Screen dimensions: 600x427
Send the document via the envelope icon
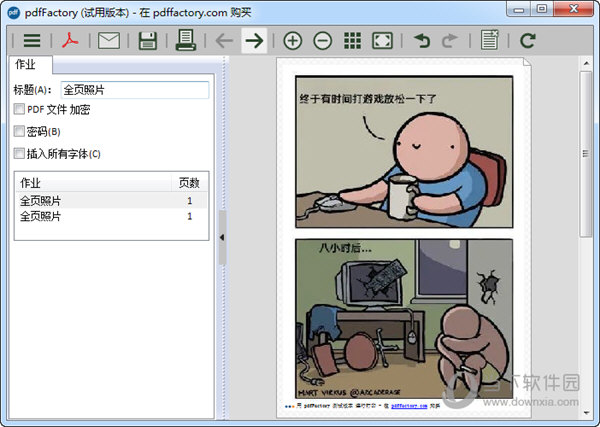[x=109, y=41]
